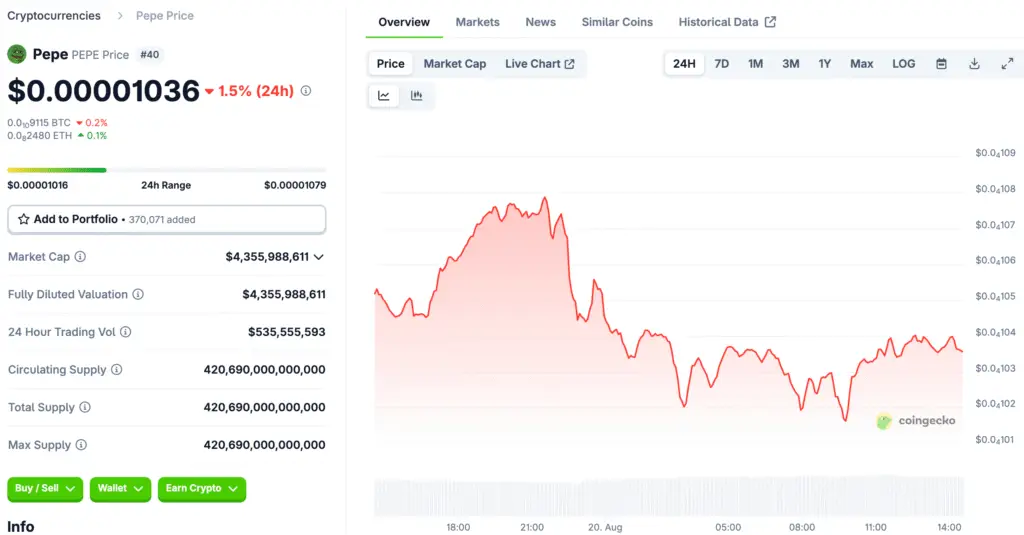Click the 24h Range progress bar

(x=167, y=170)
